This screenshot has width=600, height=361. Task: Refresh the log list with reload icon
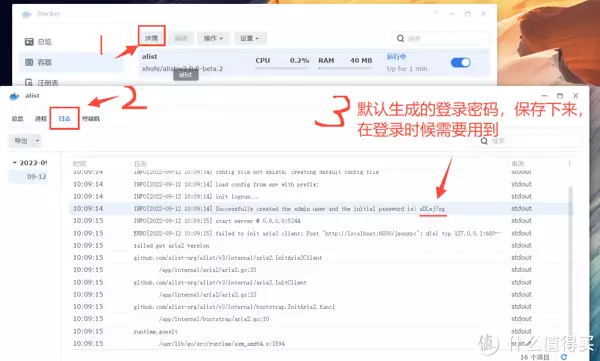pos(564,357)
